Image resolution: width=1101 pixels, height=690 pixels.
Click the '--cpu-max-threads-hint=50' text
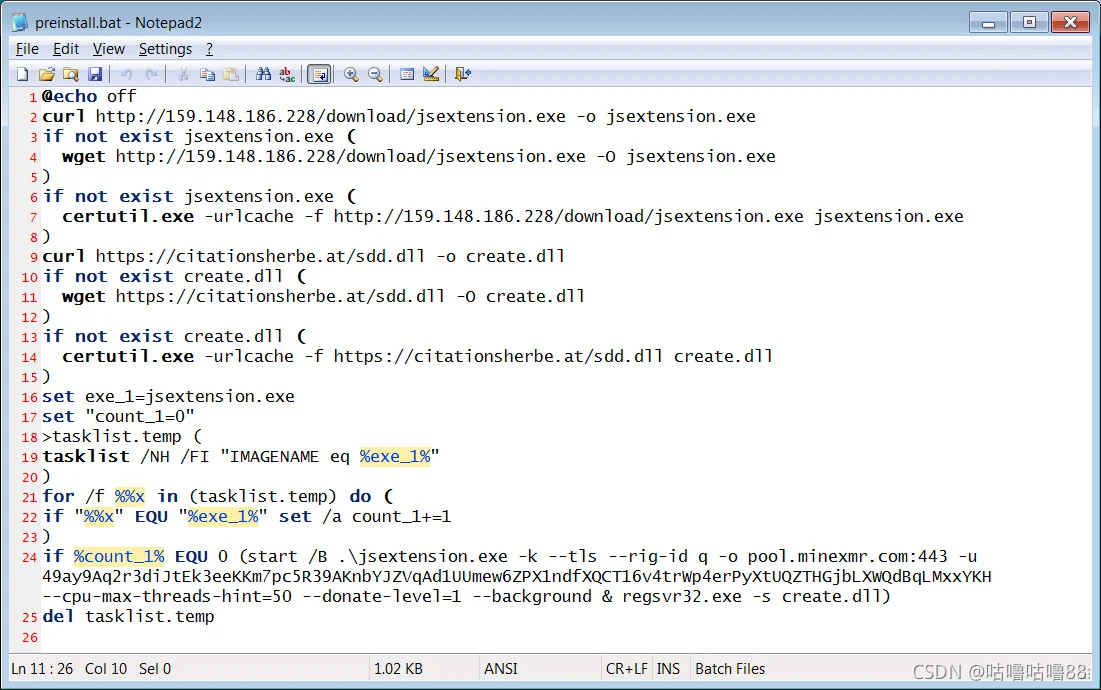167,597
